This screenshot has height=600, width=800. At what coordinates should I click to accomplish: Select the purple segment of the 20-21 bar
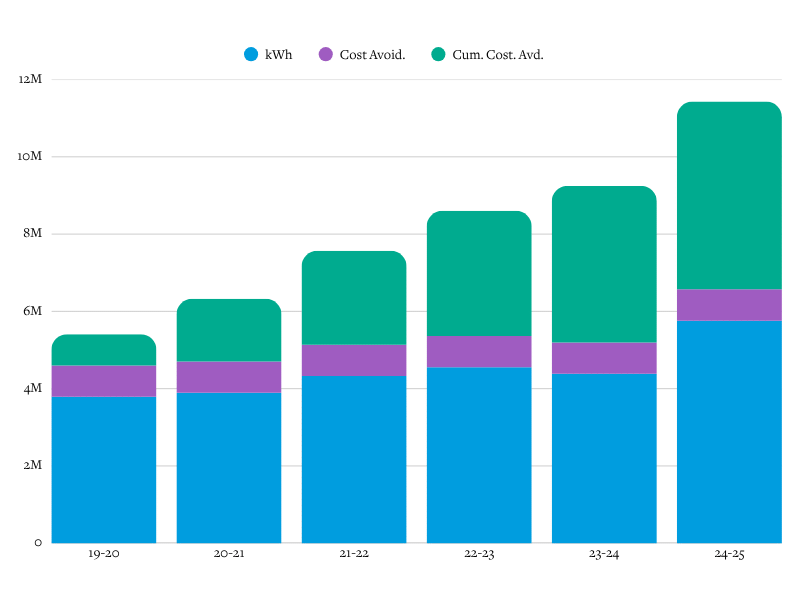(x=229, y=377)
